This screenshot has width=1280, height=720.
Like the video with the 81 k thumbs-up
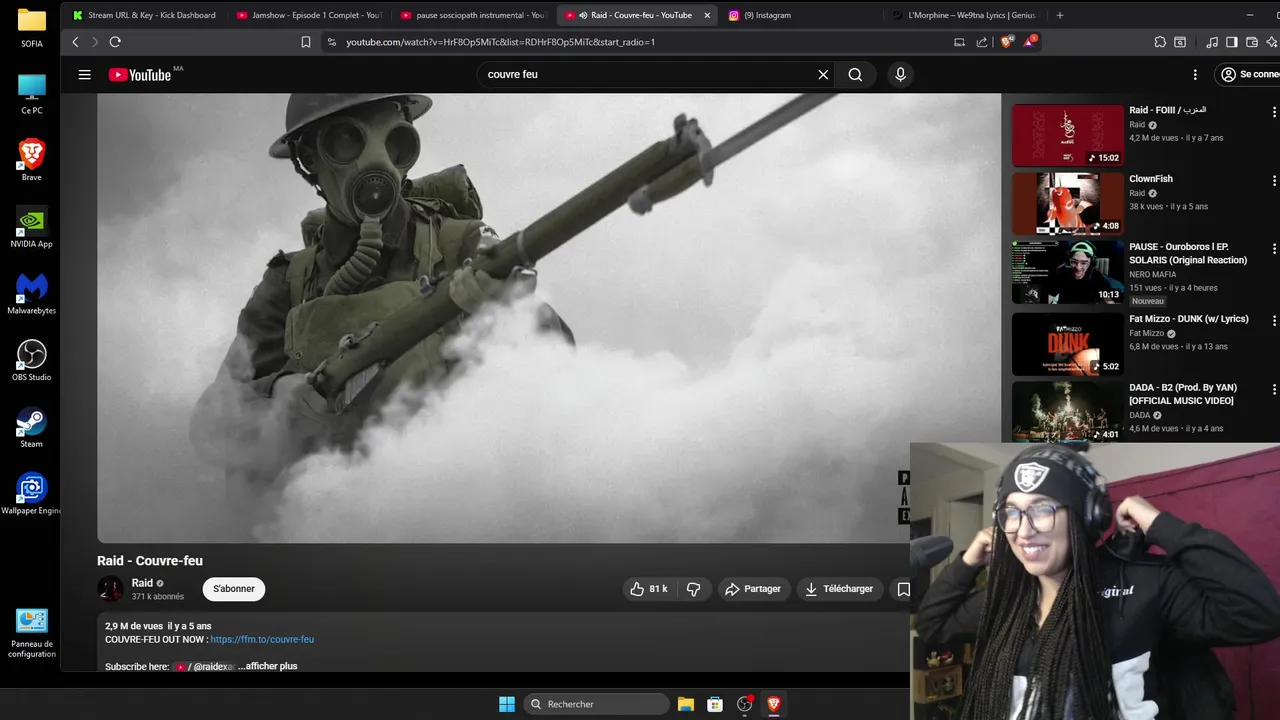[648, 589]
